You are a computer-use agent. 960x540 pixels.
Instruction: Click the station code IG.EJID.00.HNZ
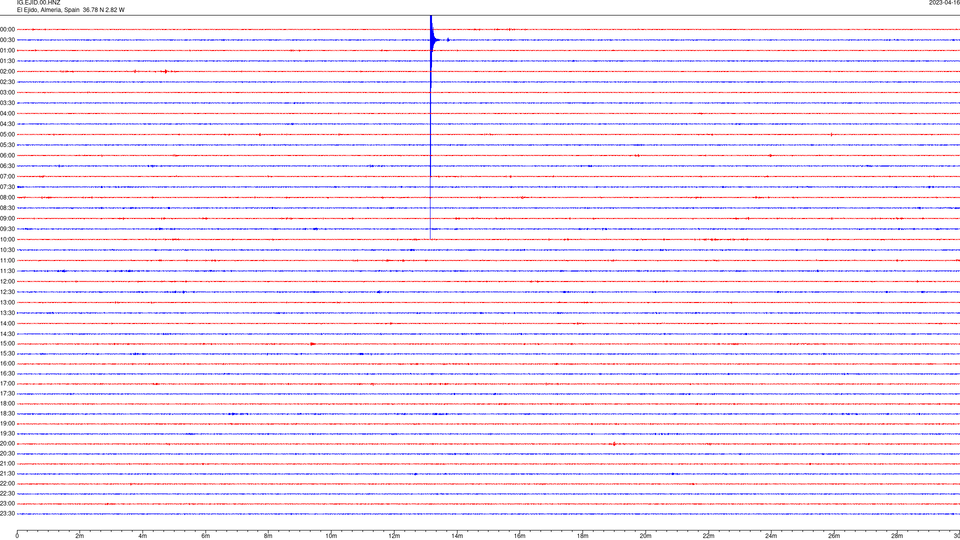click(x=39, y=2)
